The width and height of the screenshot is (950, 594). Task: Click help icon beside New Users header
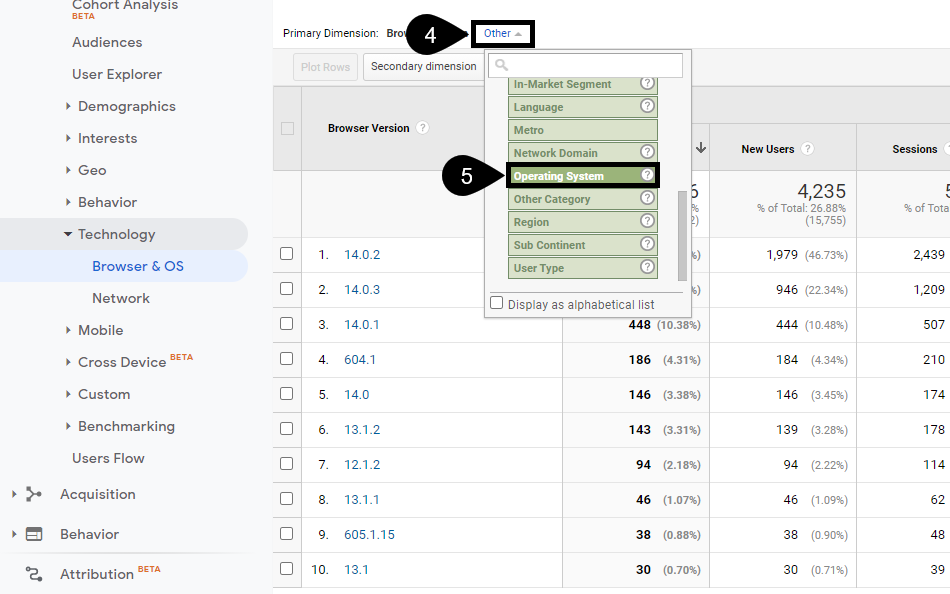(807, 149)
